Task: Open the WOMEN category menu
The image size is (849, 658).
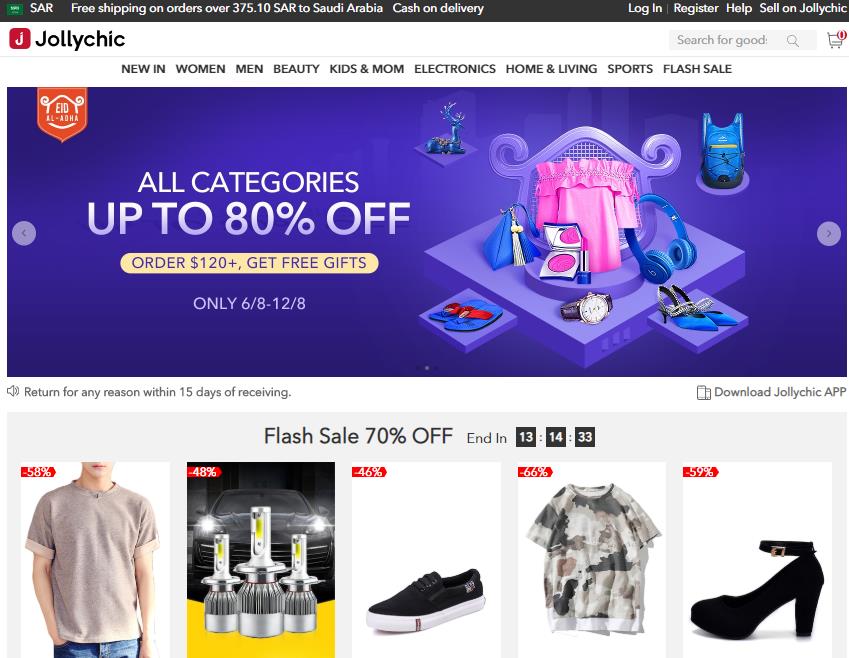Action: 200,69
